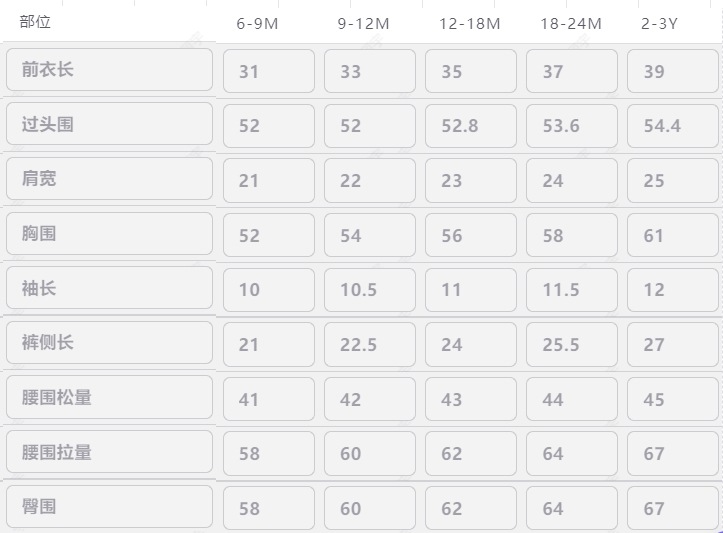Viewport: 723px width, 533px height.
Task: Click the 6-9M size column header
Action: (257, 24)
